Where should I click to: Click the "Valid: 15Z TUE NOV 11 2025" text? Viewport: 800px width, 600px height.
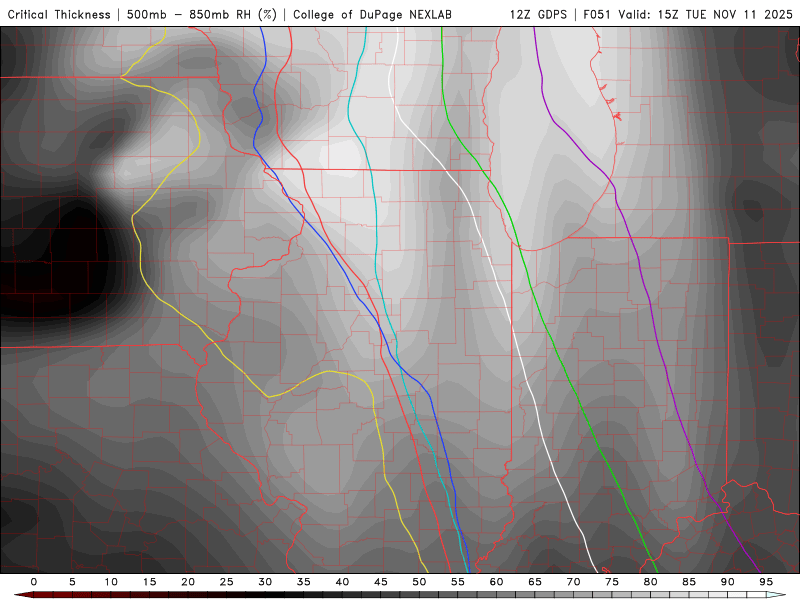(x=705, y=14)
